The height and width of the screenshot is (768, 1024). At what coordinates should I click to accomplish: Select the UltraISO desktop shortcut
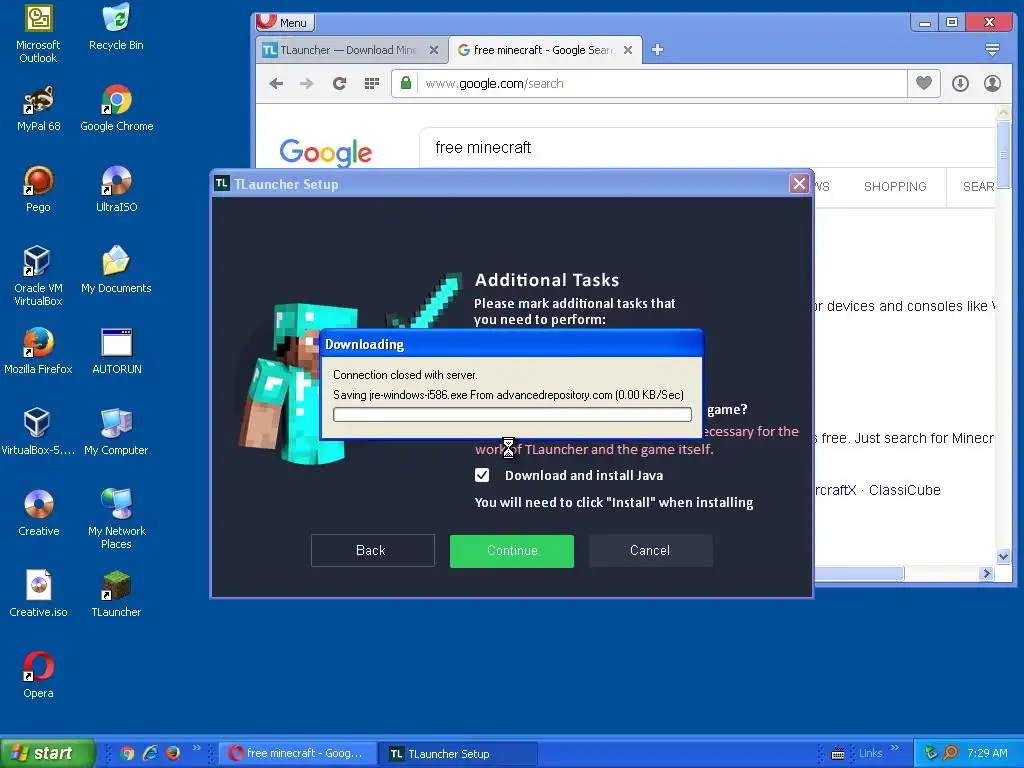tap(116, 189)
